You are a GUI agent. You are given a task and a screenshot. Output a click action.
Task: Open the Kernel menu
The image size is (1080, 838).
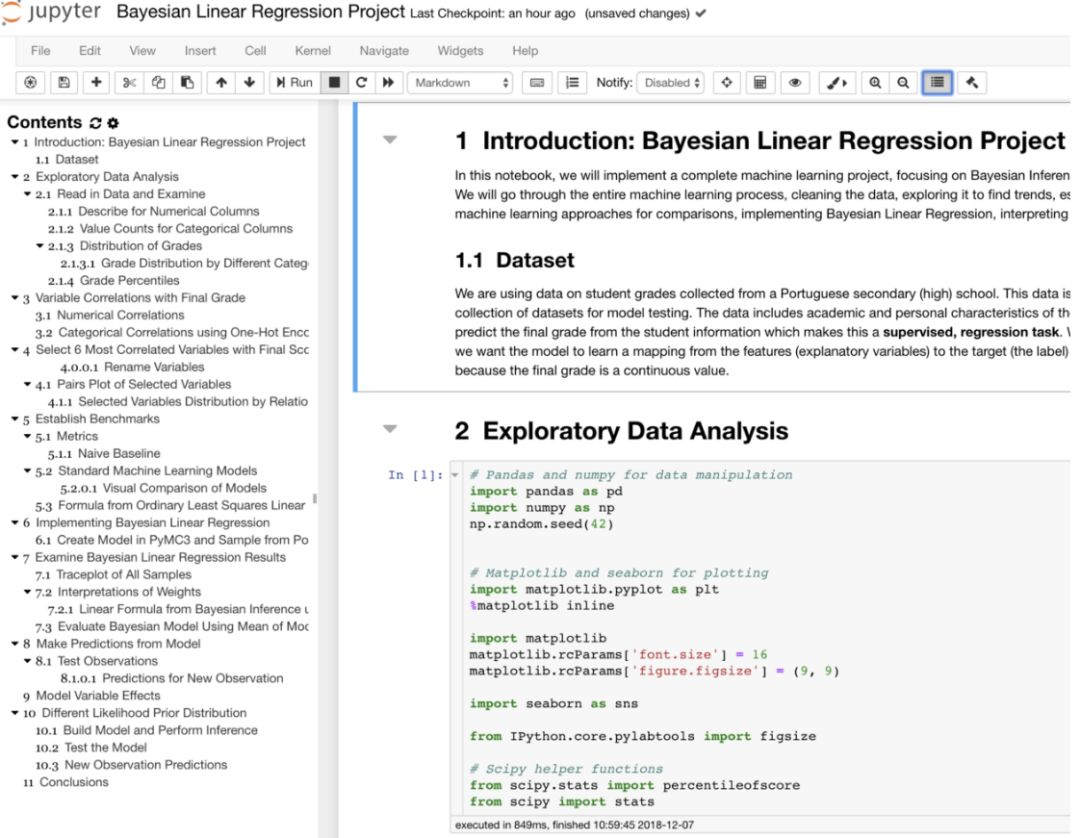click(x=312, y=50)
